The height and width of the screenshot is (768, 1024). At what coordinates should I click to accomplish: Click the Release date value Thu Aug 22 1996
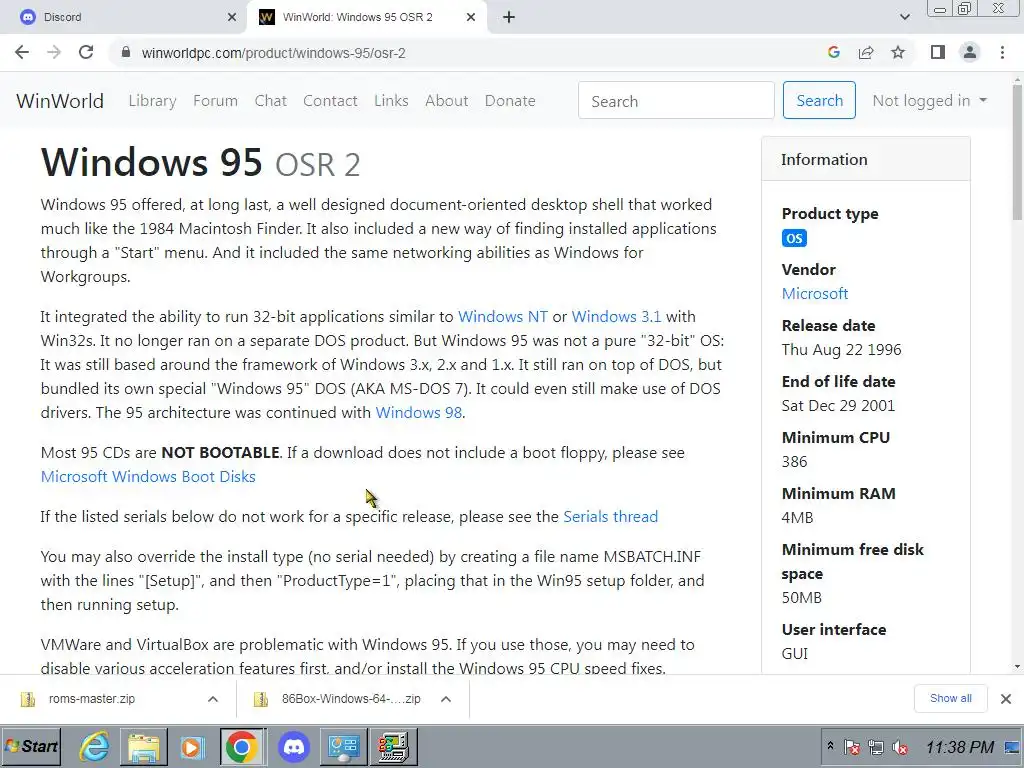click(841, 349)
